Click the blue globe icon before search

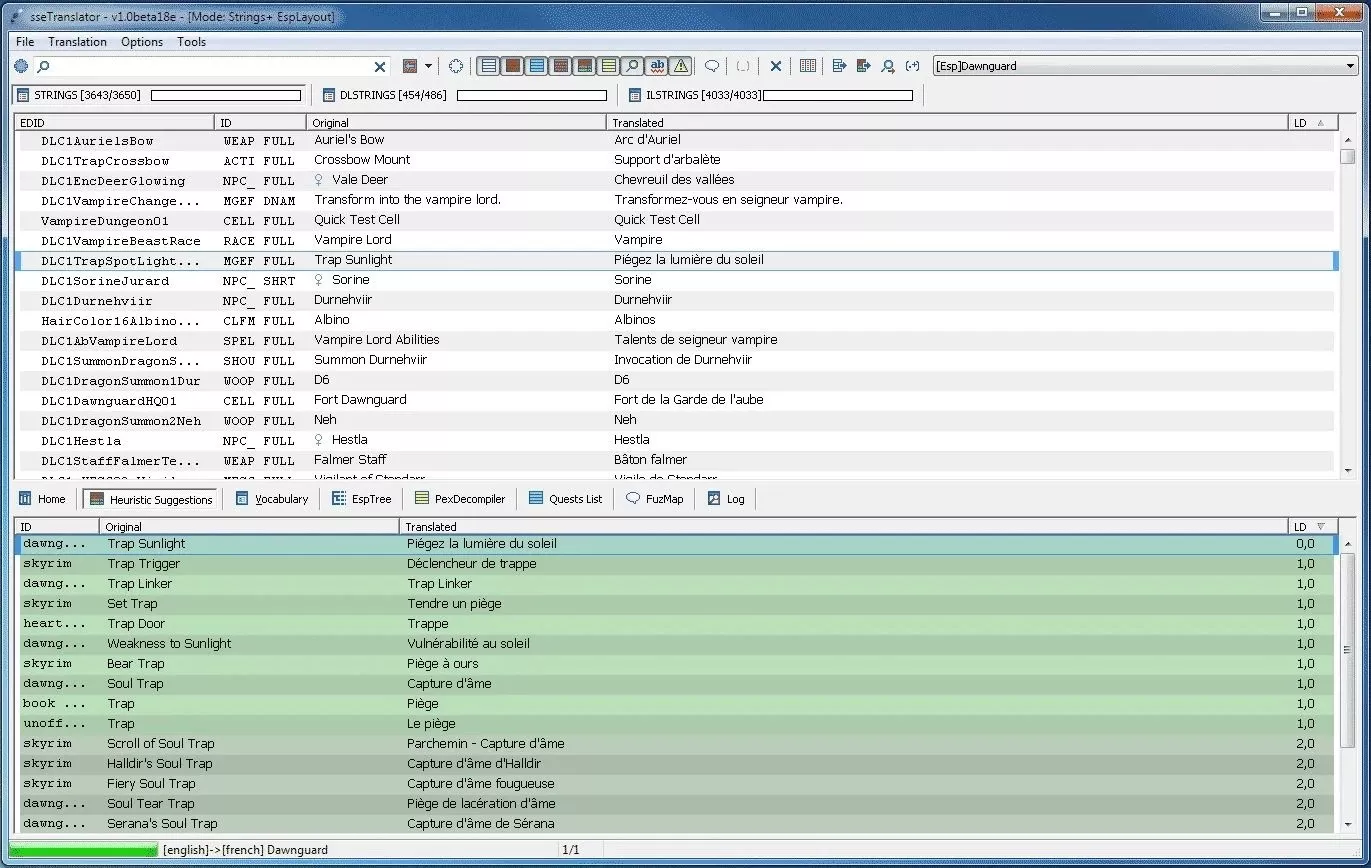[x=21, y=67]
